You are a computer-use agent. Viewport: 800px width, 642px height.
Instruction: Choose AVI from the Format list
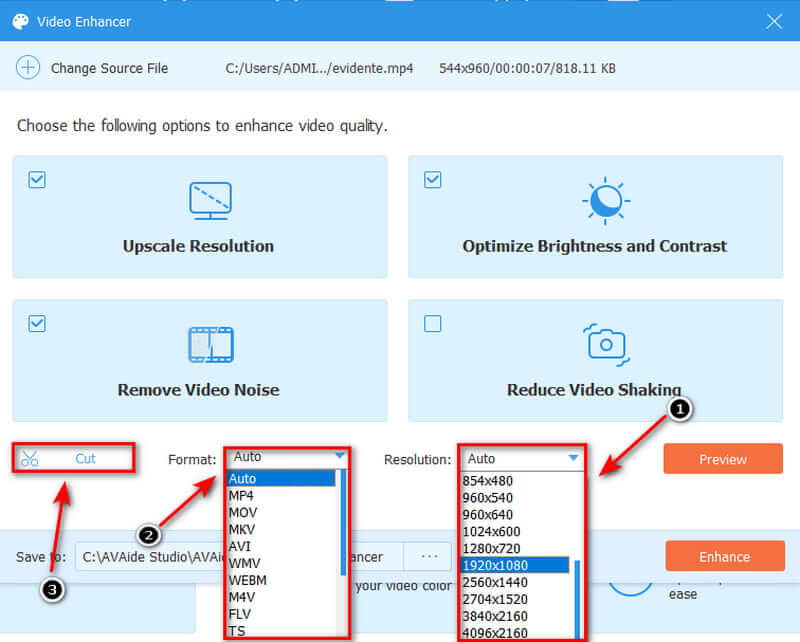pos(281,546)
